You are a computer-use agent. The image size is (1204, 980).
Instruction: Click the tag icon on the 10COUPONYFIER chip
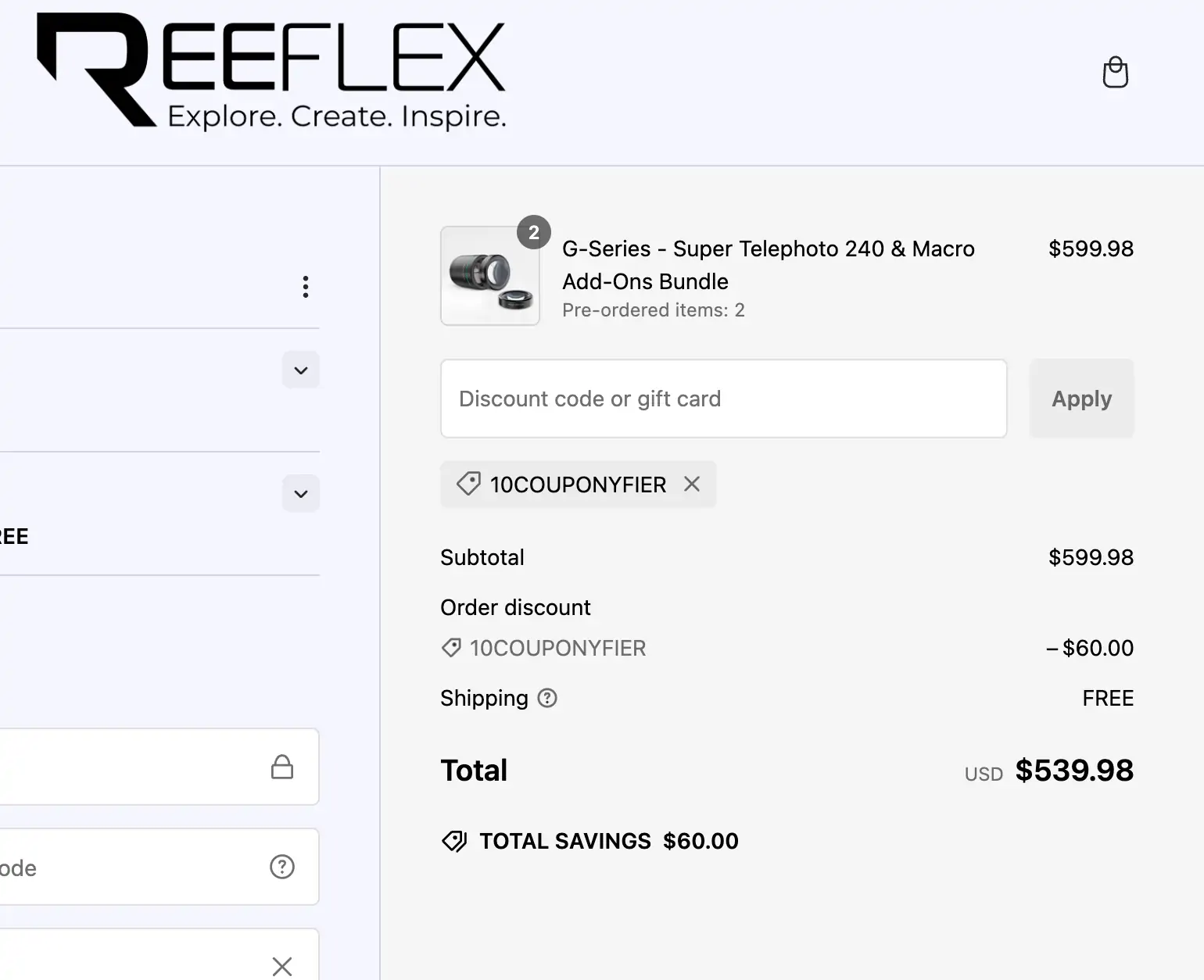468,484
